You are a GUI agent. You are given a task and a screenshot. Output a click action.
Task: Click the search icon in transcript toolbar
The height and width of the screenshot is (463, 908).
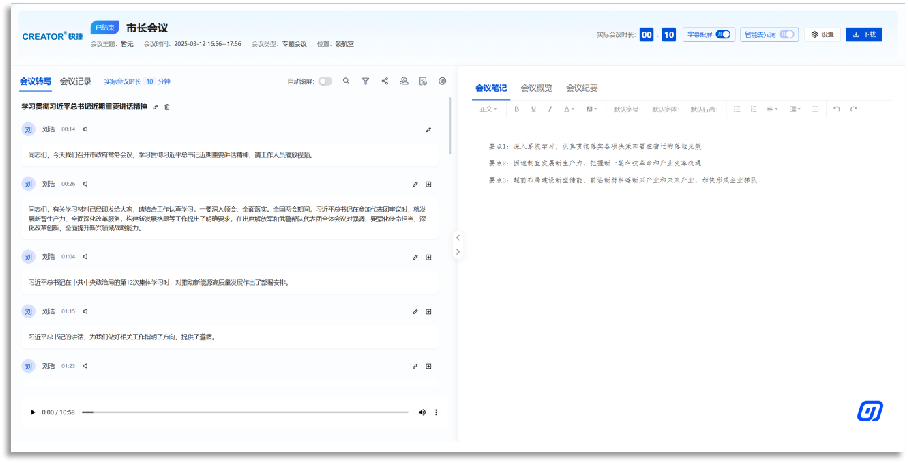pyautogui.click(x=346, y=81)
